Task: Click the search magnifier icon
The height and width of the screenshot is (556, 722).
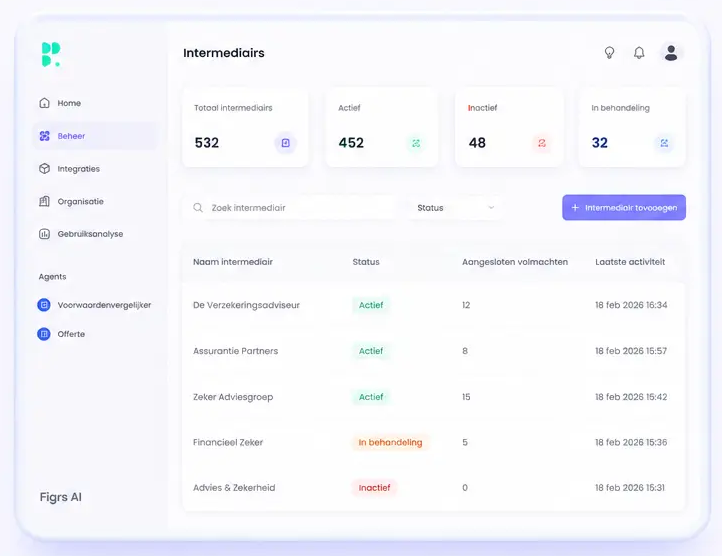Action: tap(198, 208)
